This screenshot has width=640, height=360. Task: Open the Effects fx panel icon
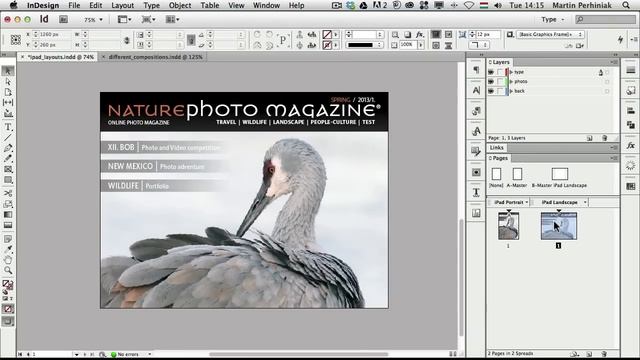click(x=631, y=145)
